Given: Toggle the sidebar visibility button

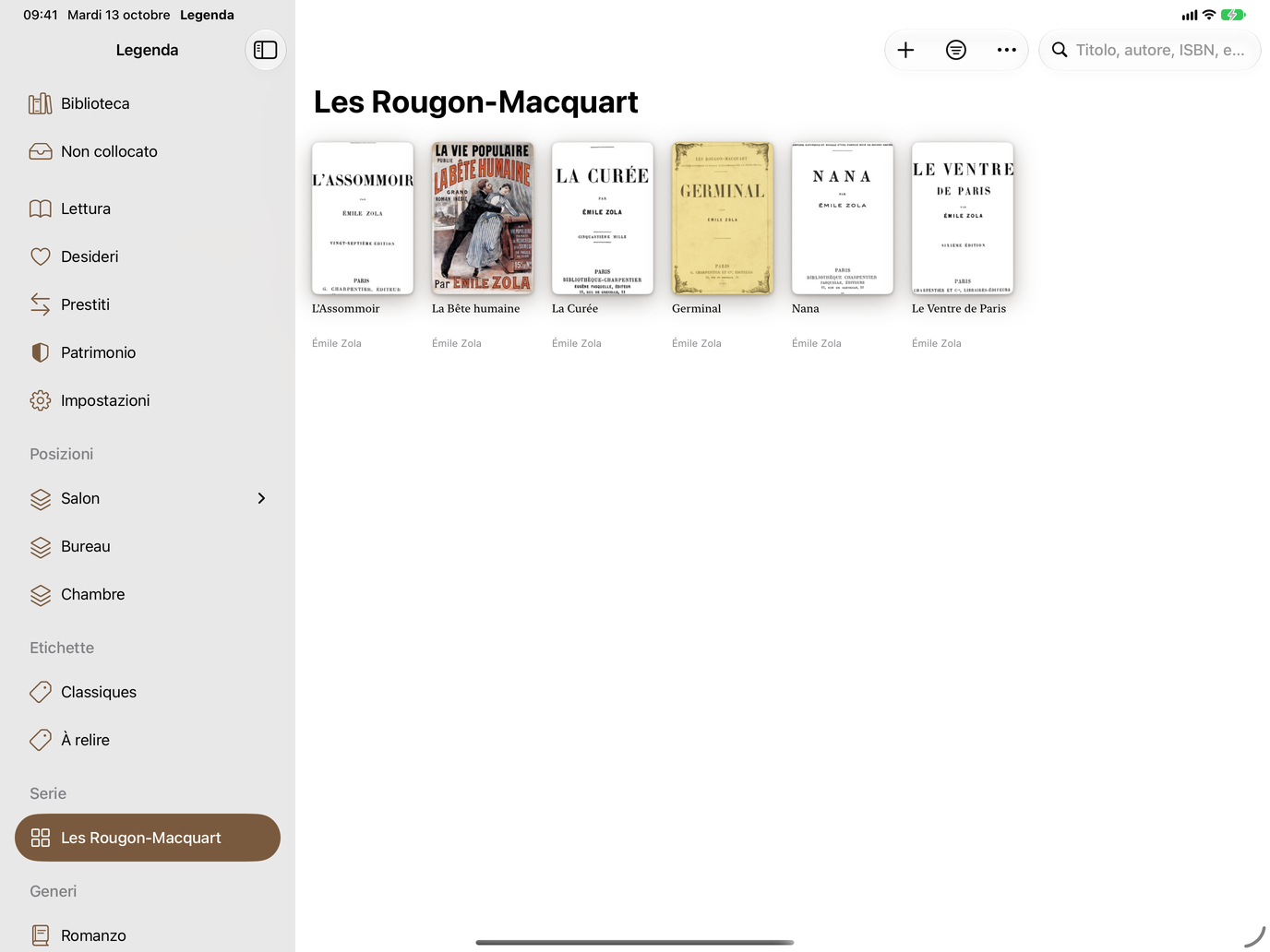Looking at the screenshot, I should 266,50.
